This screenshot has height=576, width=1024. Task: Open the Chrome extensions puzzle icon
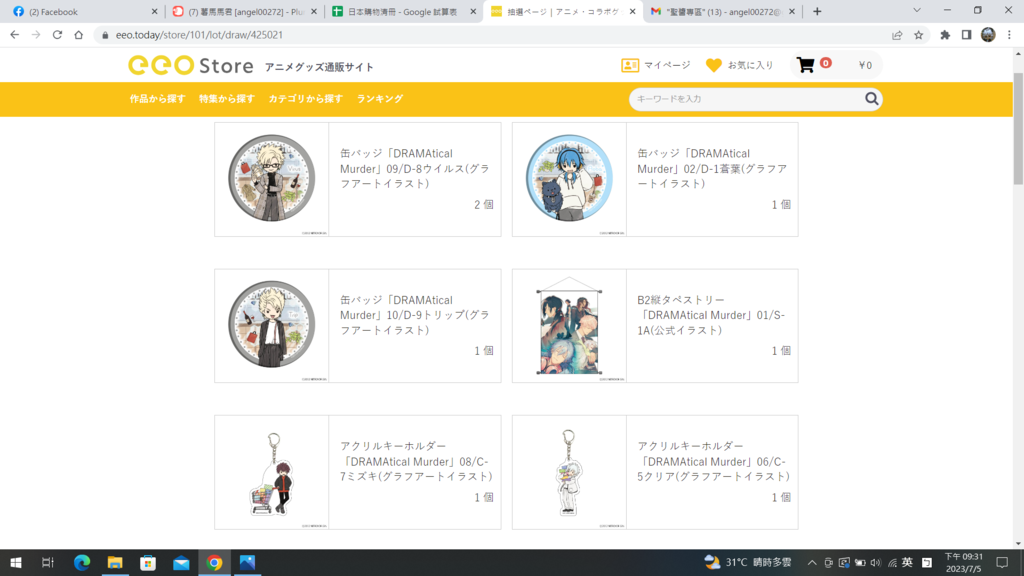tap(945, 35)
